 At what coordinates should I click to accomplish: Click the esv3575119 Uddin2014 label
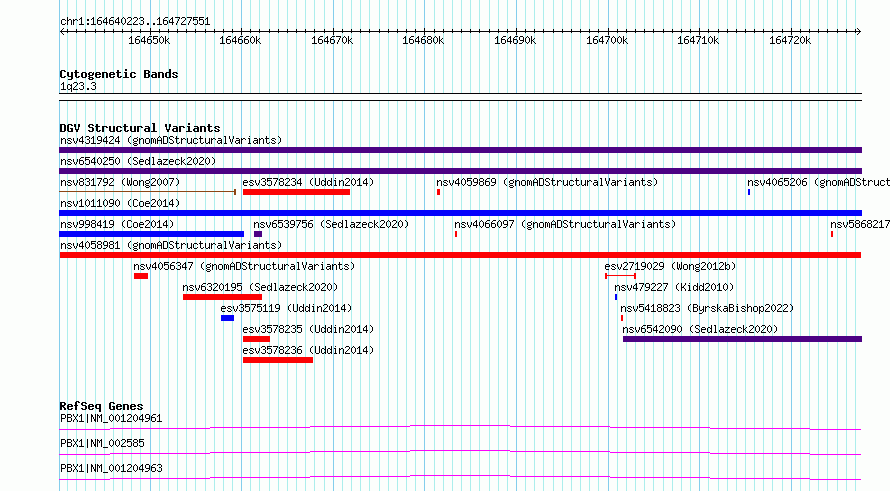[286, 308]
